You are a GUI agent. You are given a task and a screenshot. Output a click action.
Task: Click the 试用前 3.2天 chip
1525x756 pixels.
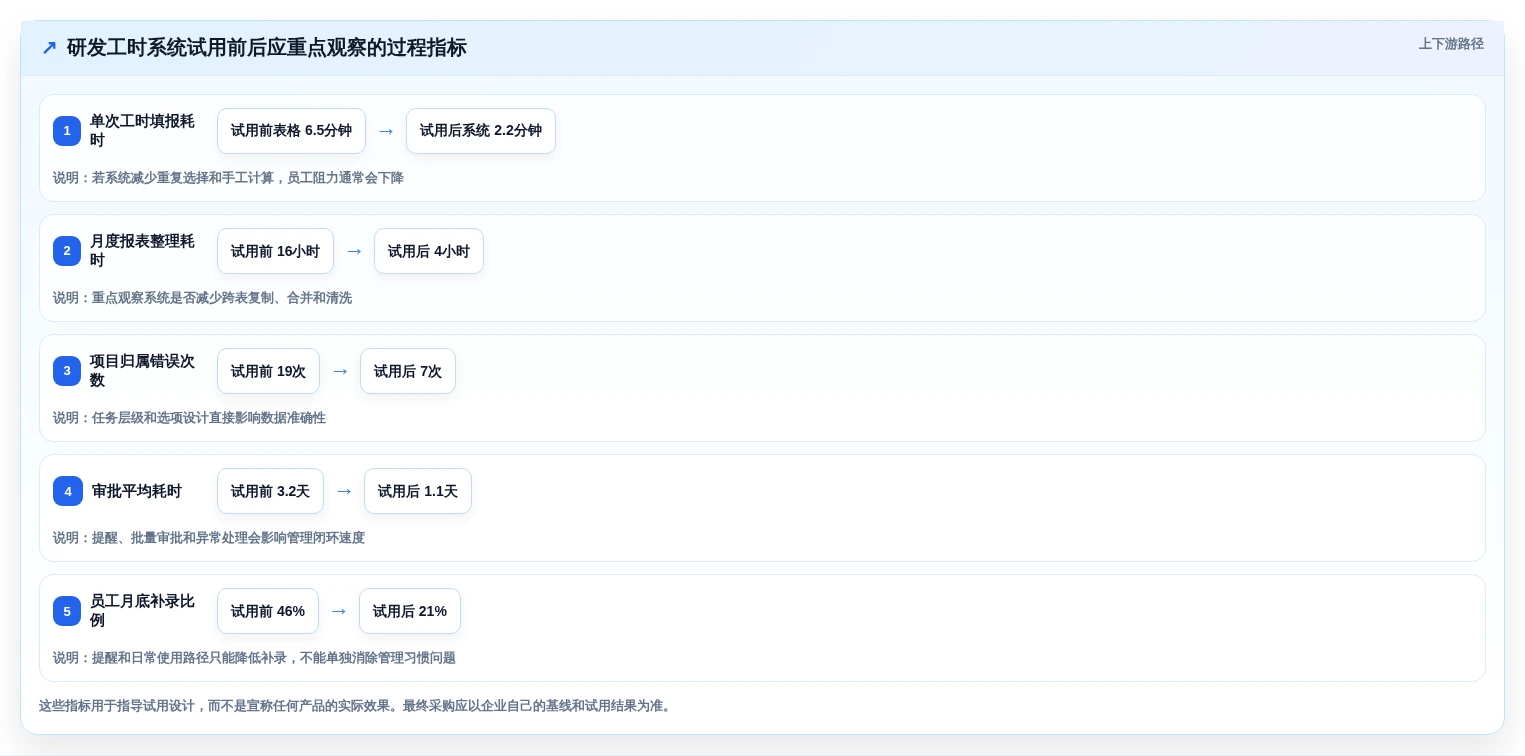[270, 491]
